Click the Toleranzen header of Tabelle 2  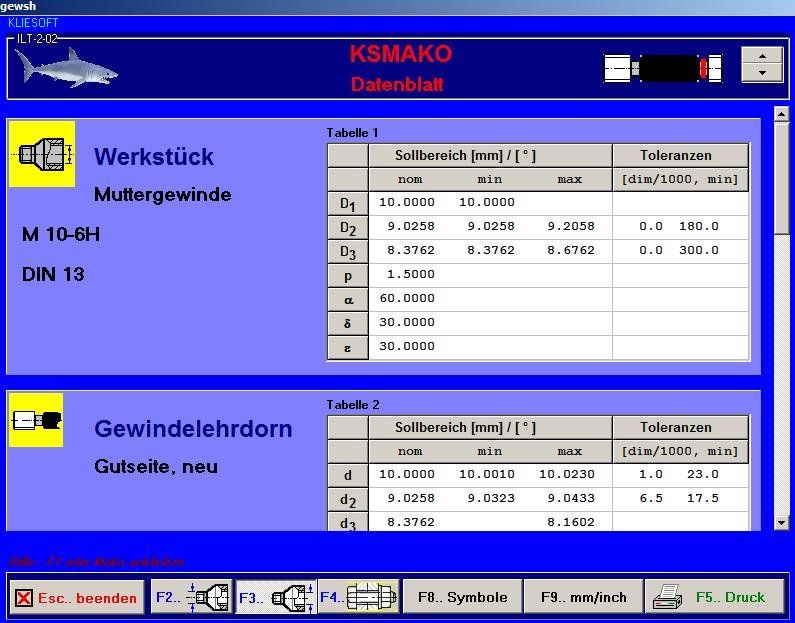click(x=680, y=428)
